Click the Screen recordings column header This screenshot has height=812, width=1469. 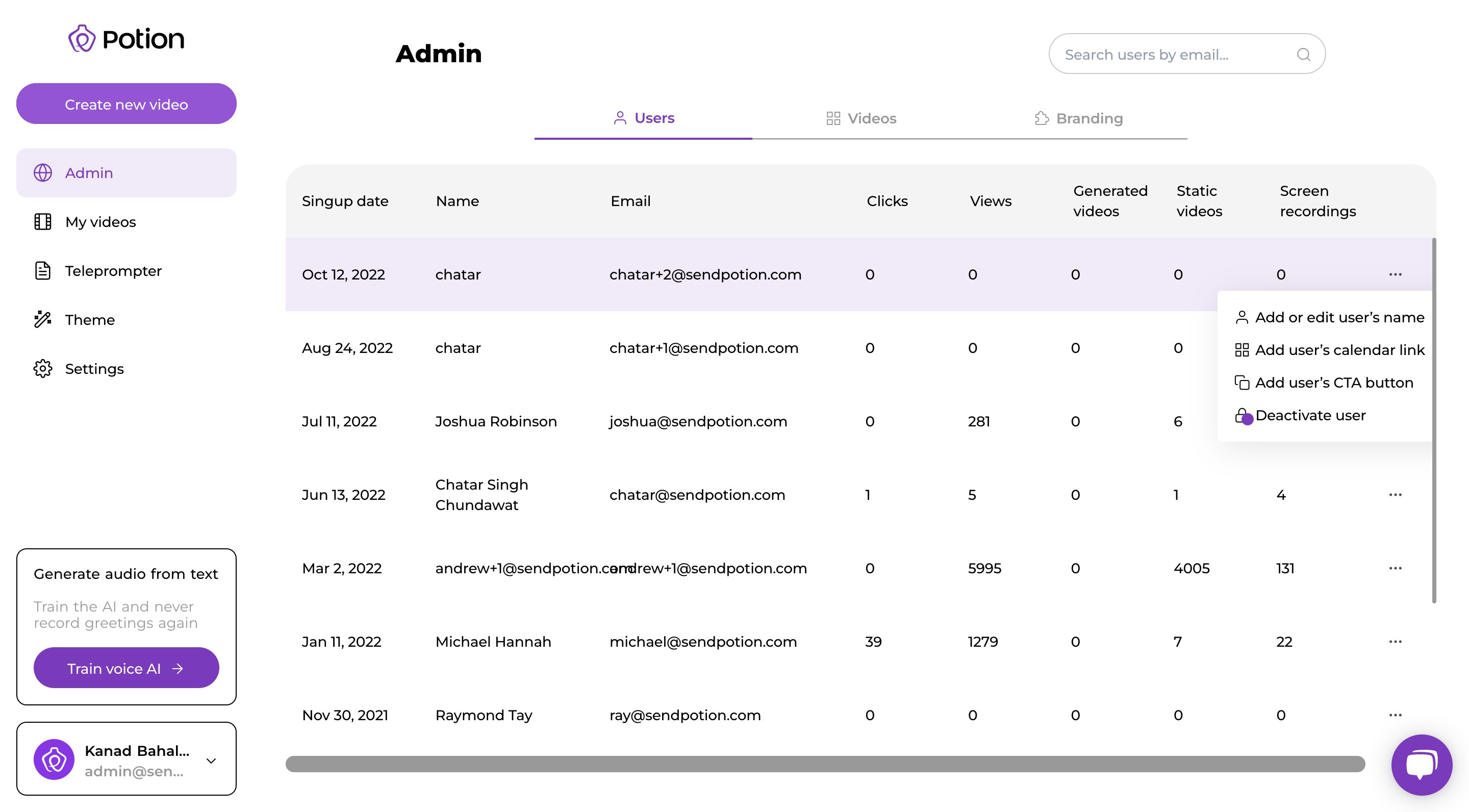(1318, 201)
